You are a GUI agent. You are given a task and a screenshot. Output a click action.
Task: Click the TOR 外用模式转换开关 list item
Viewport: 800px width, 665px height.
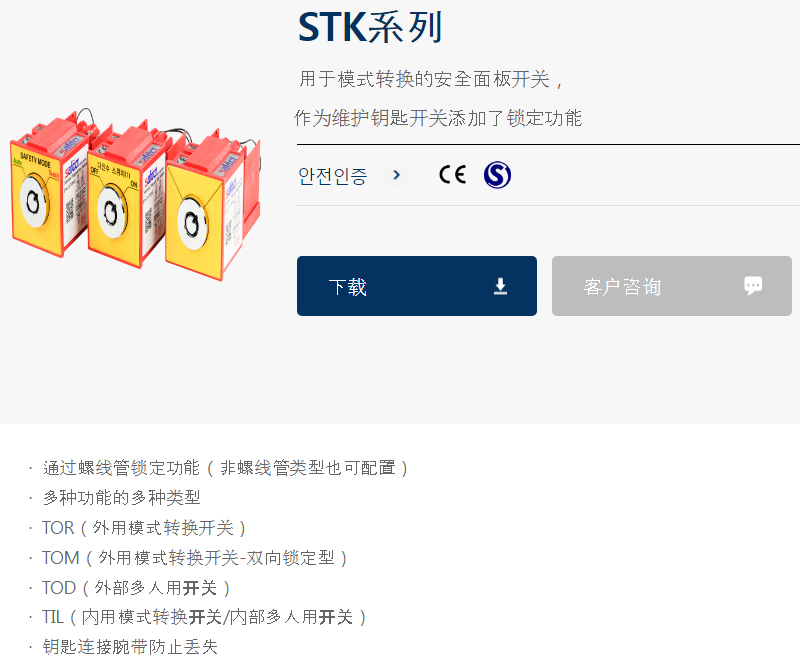tap(144, 528)
